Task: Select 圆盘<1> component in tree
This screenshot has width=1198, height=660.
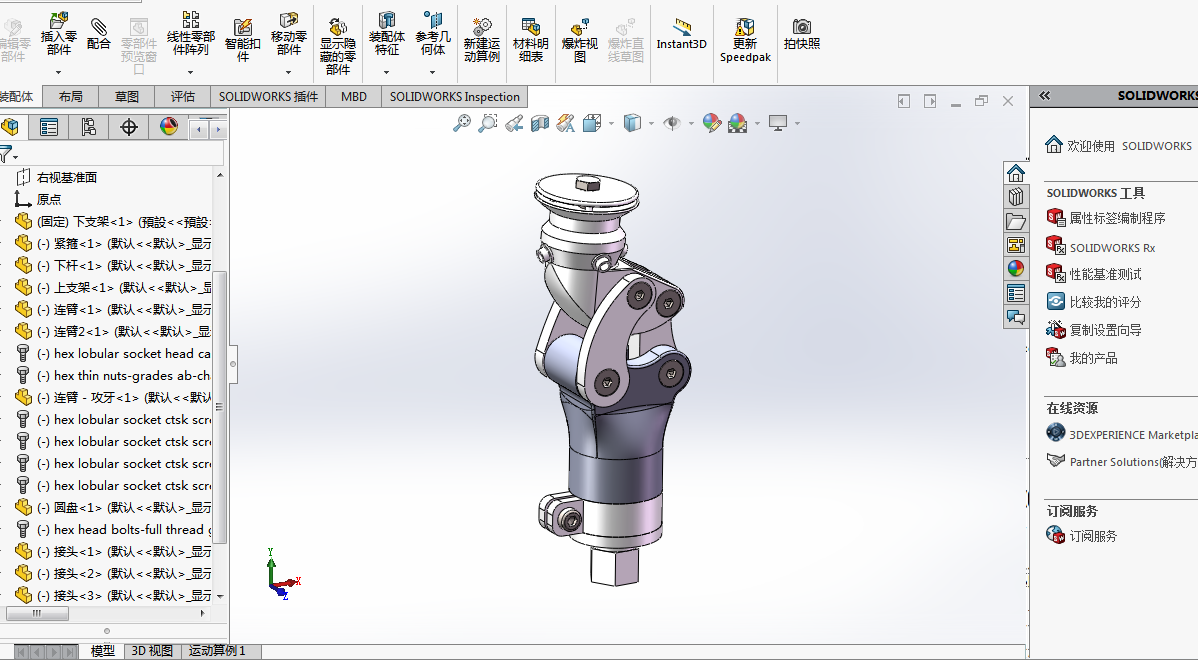Action: [x=112, y=507]
